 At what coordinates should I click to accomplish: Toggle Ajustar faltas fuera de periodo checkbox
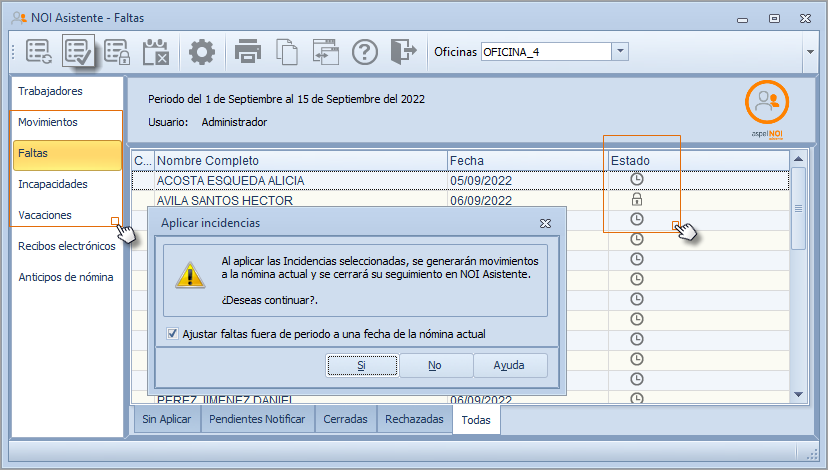click(173, 334)
